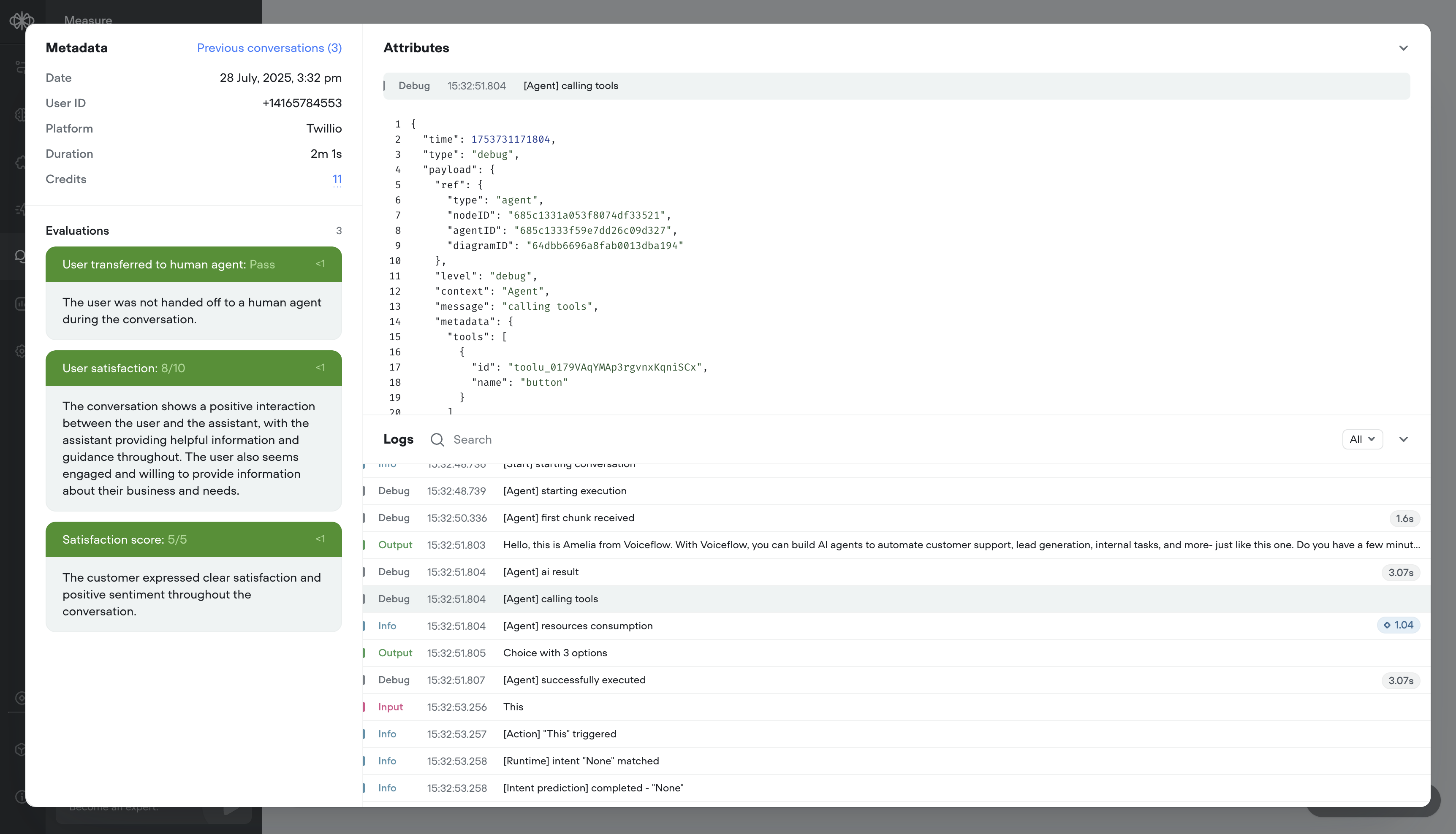Image resolution: width=1456 pixels, height=834 pixels.
Task: Open the analytics bar-chart icon in the sidebar
Action: (21, 303)
